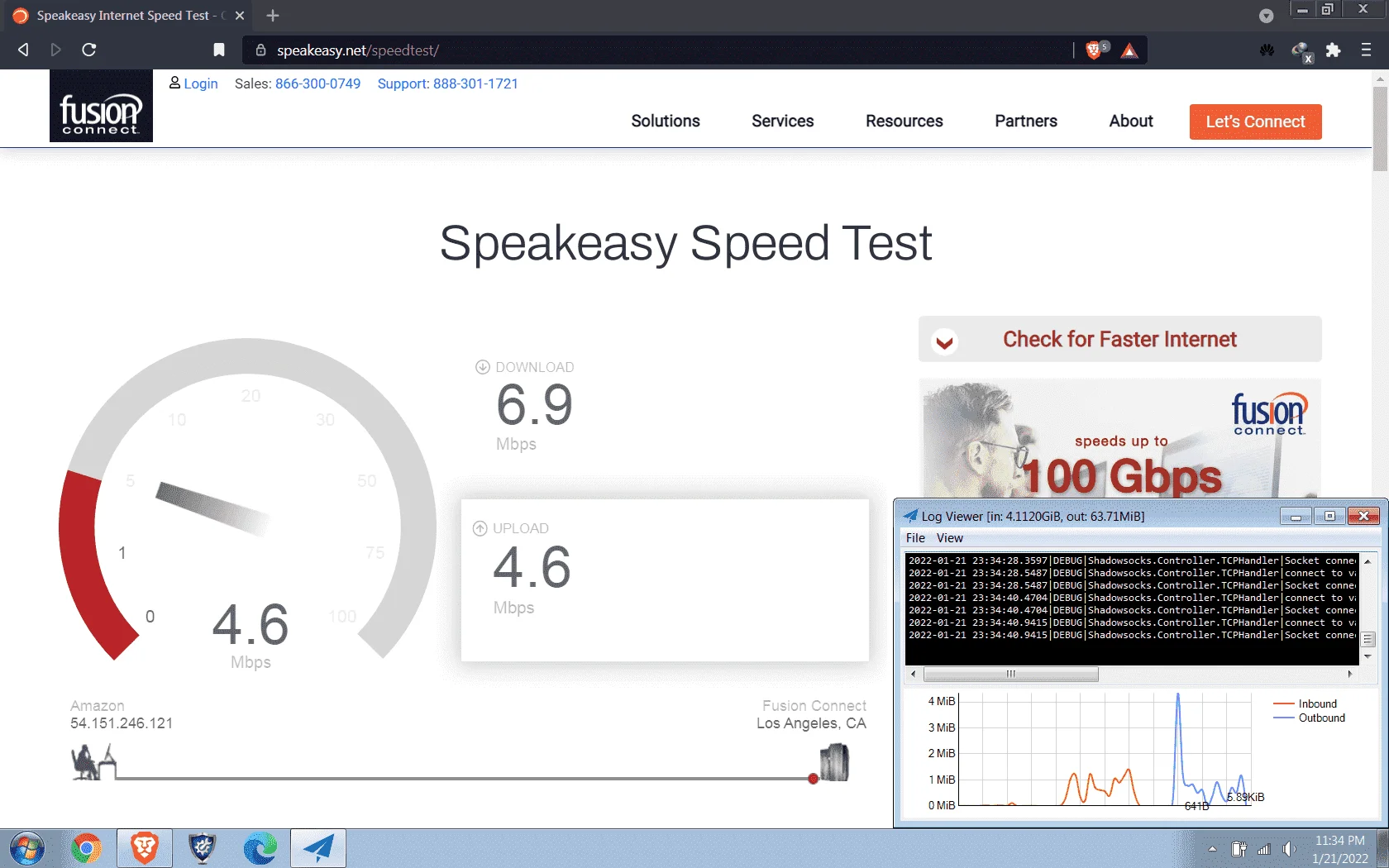
Task: Open the Services menu
Action: tap(782, 121)
